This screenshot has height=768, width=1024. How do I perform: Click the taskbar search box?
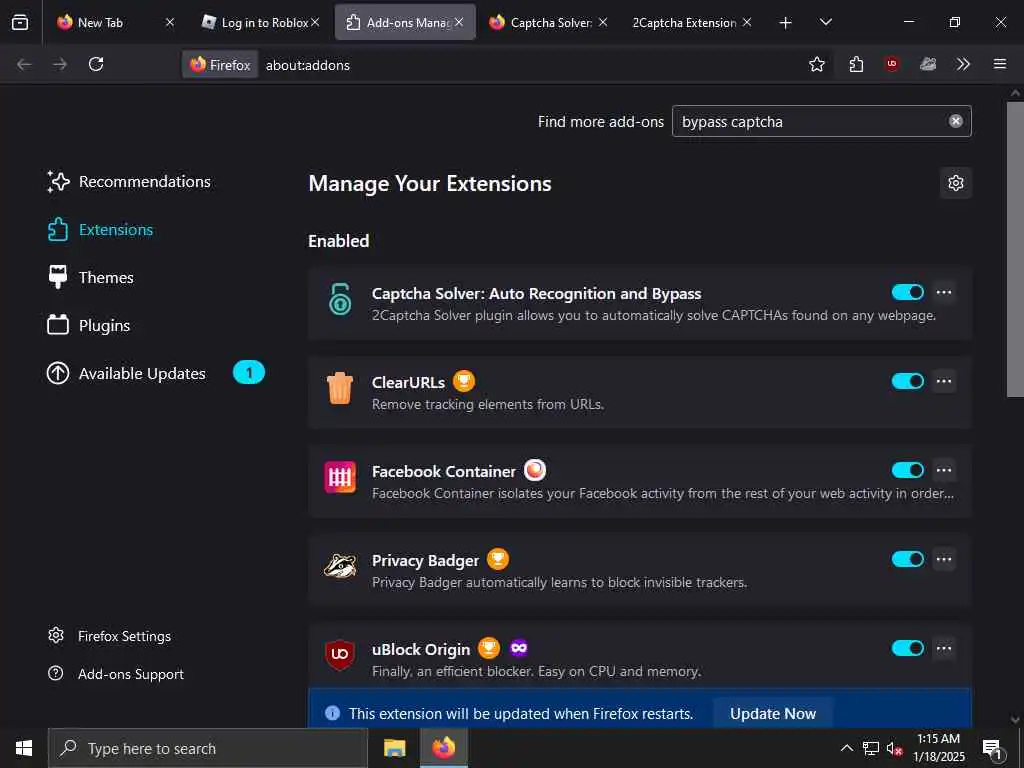(x=208, y=748)
